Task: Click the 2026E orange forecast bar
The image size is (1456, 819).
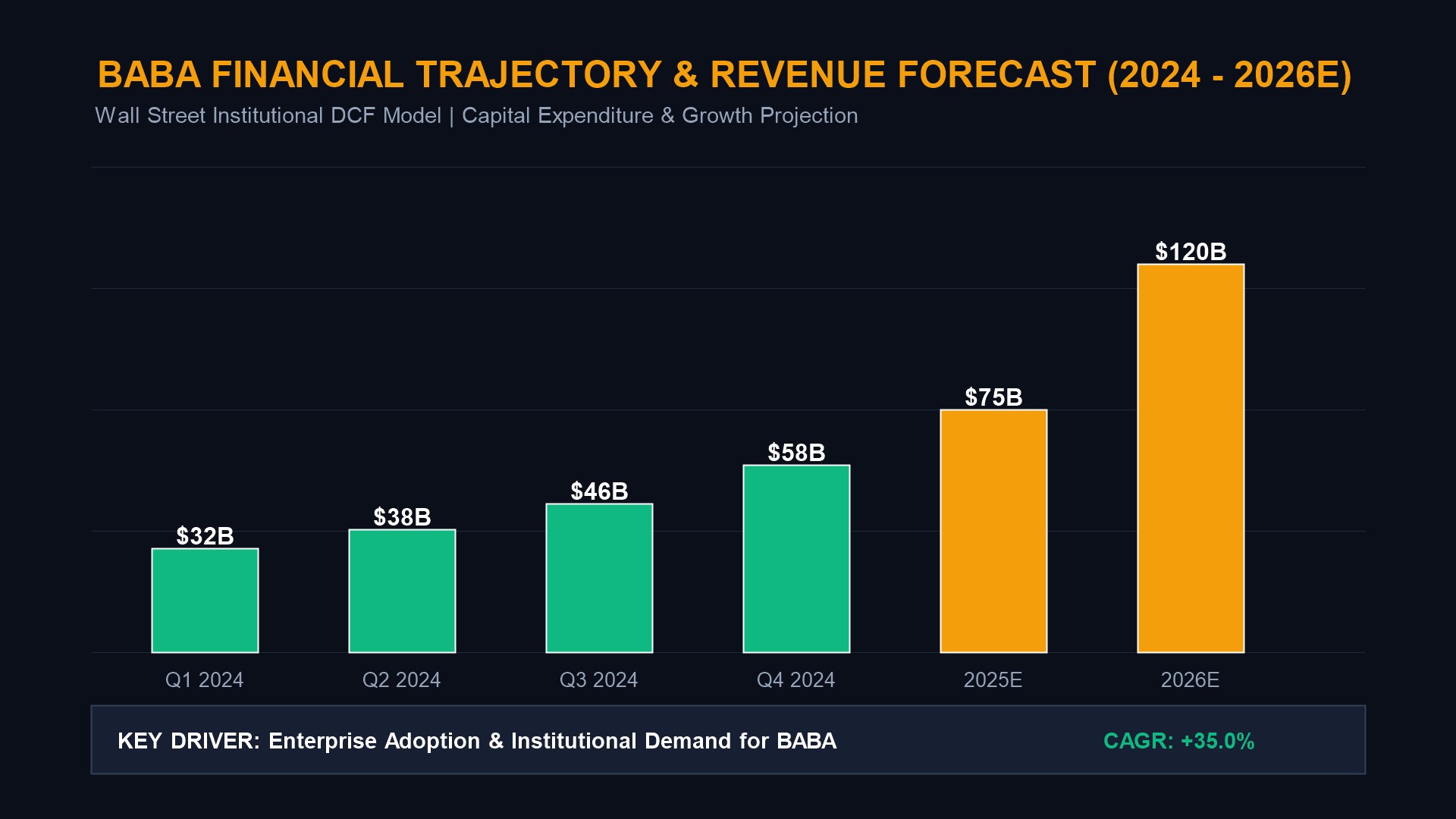Action: [x=1191, y=458]
